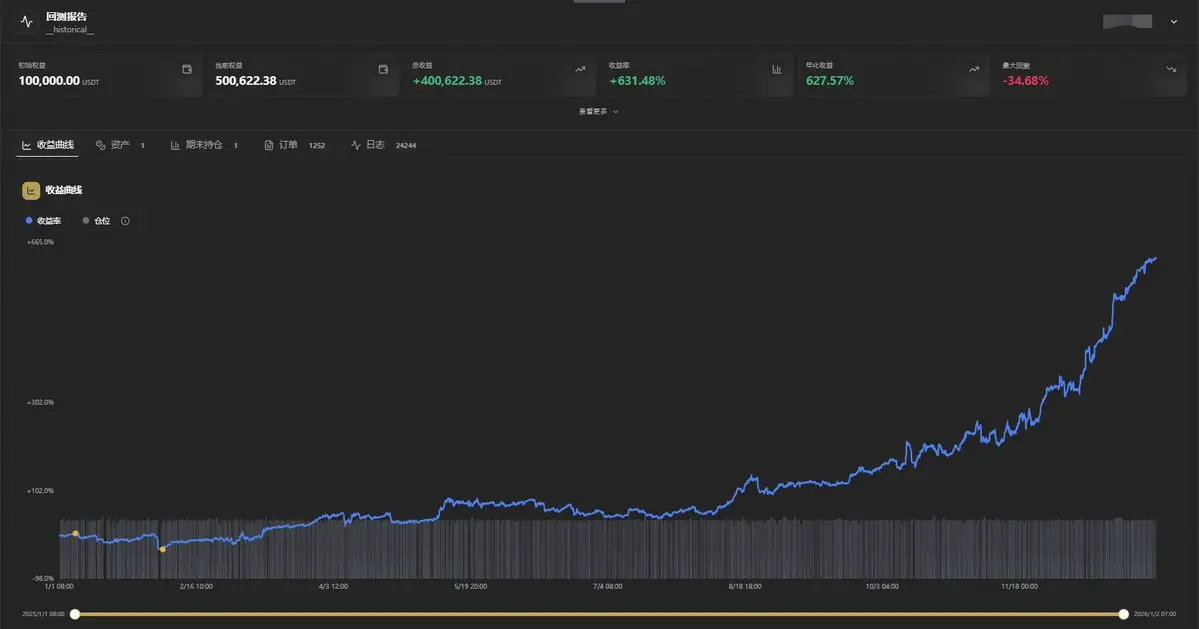Image resolution: width=1199 pixels, height=629 pixels.
Task: Click the +631.48% return rate value
Action: coord(637,81)
